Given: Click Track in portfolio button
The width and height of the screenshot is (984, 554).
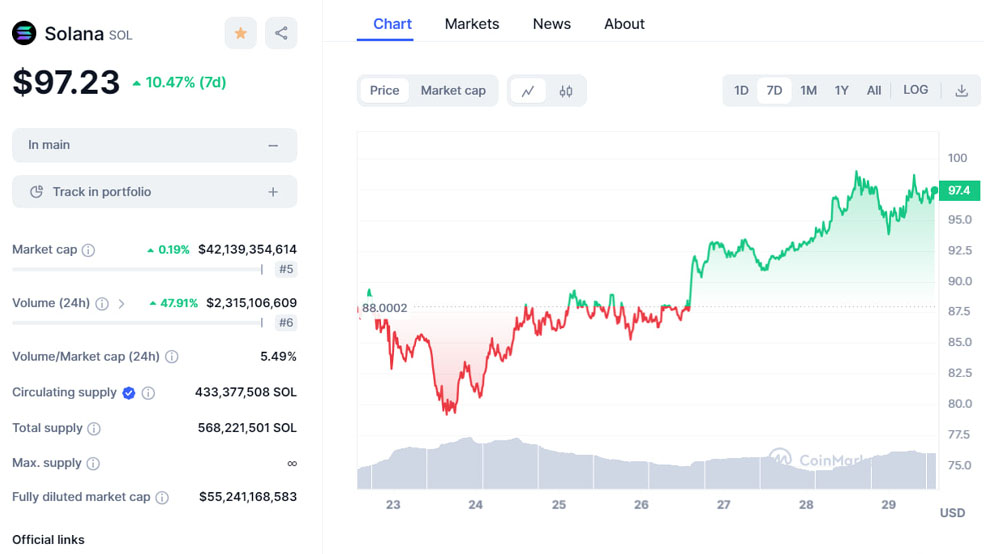Looking at the screenshot, I should (154, 192).
